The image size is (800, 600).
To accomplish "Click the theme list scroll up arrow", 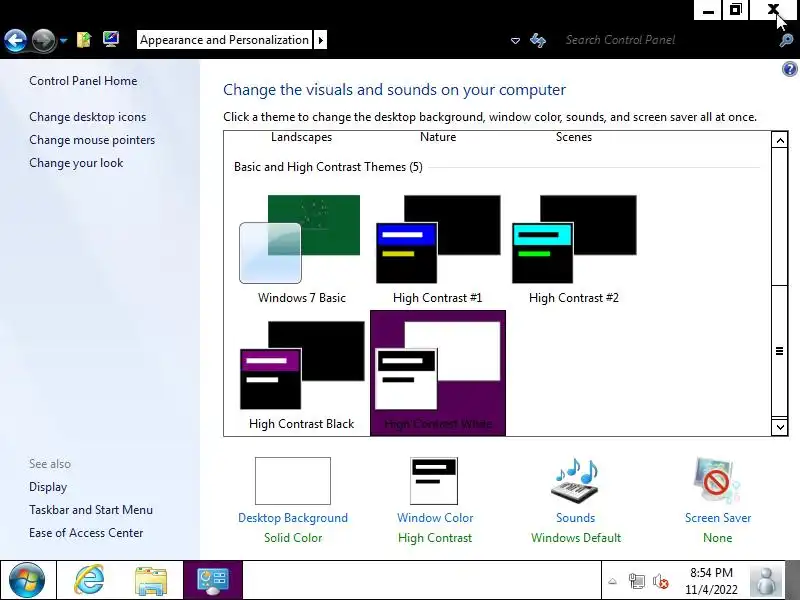I will [x=779, y=140].
